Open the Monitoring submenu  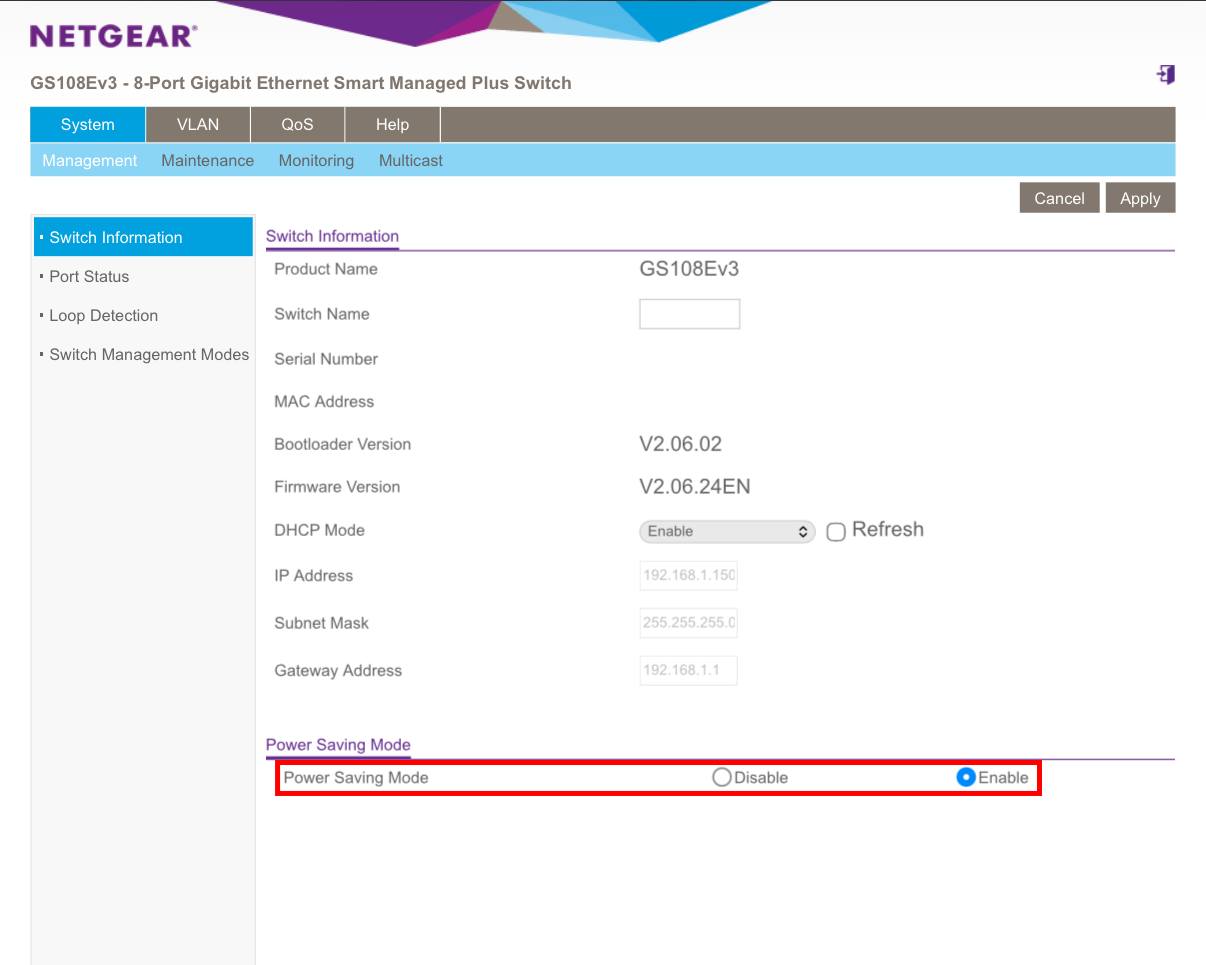coord(316,160)
